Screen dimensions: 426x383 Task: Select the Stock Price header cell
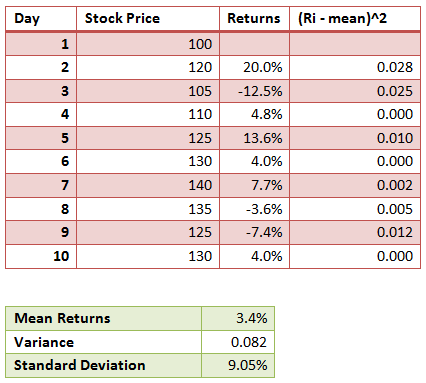coord(148,18)
